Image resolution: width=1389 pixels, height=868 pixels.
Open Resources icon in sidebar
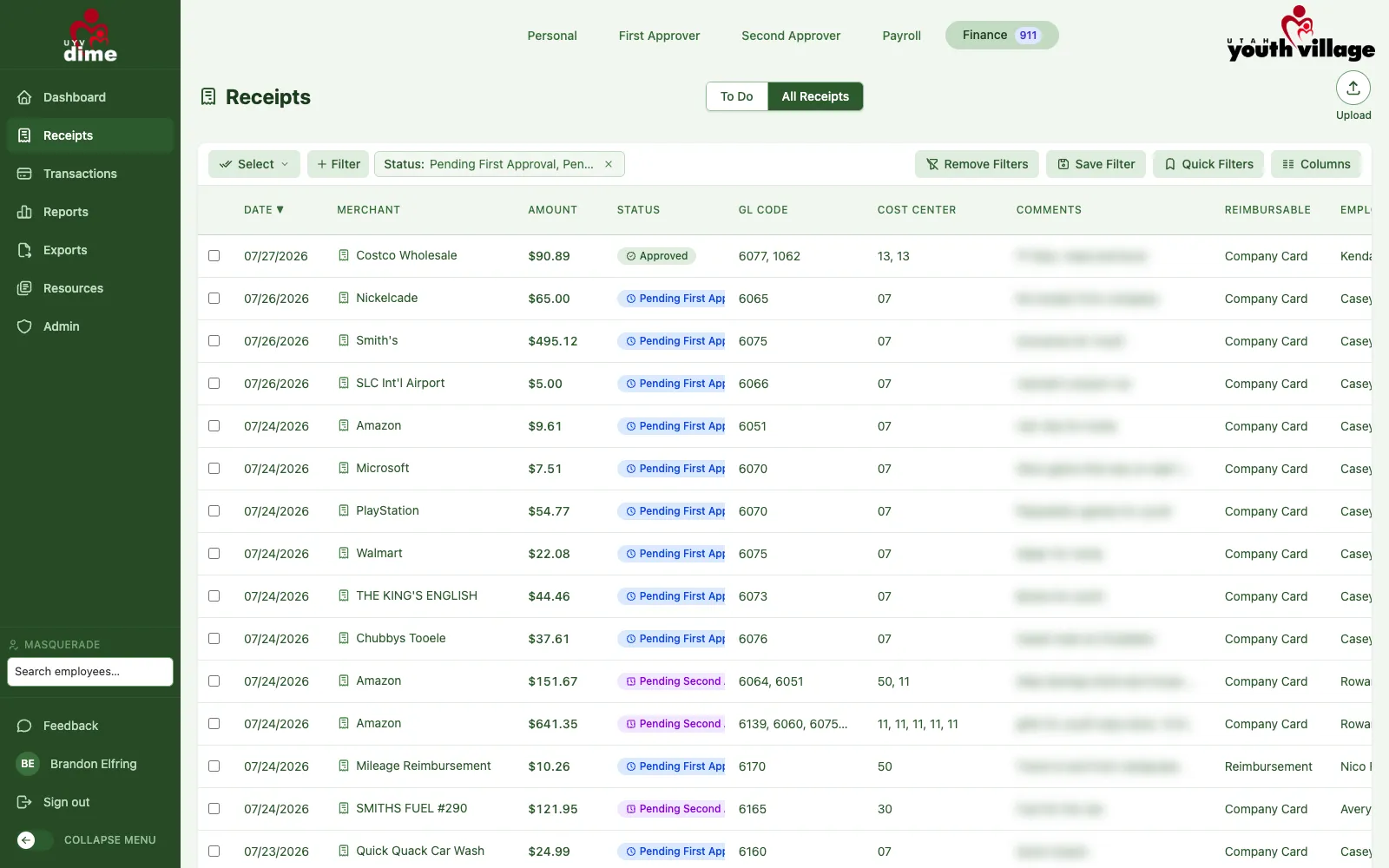coord(24,288)
